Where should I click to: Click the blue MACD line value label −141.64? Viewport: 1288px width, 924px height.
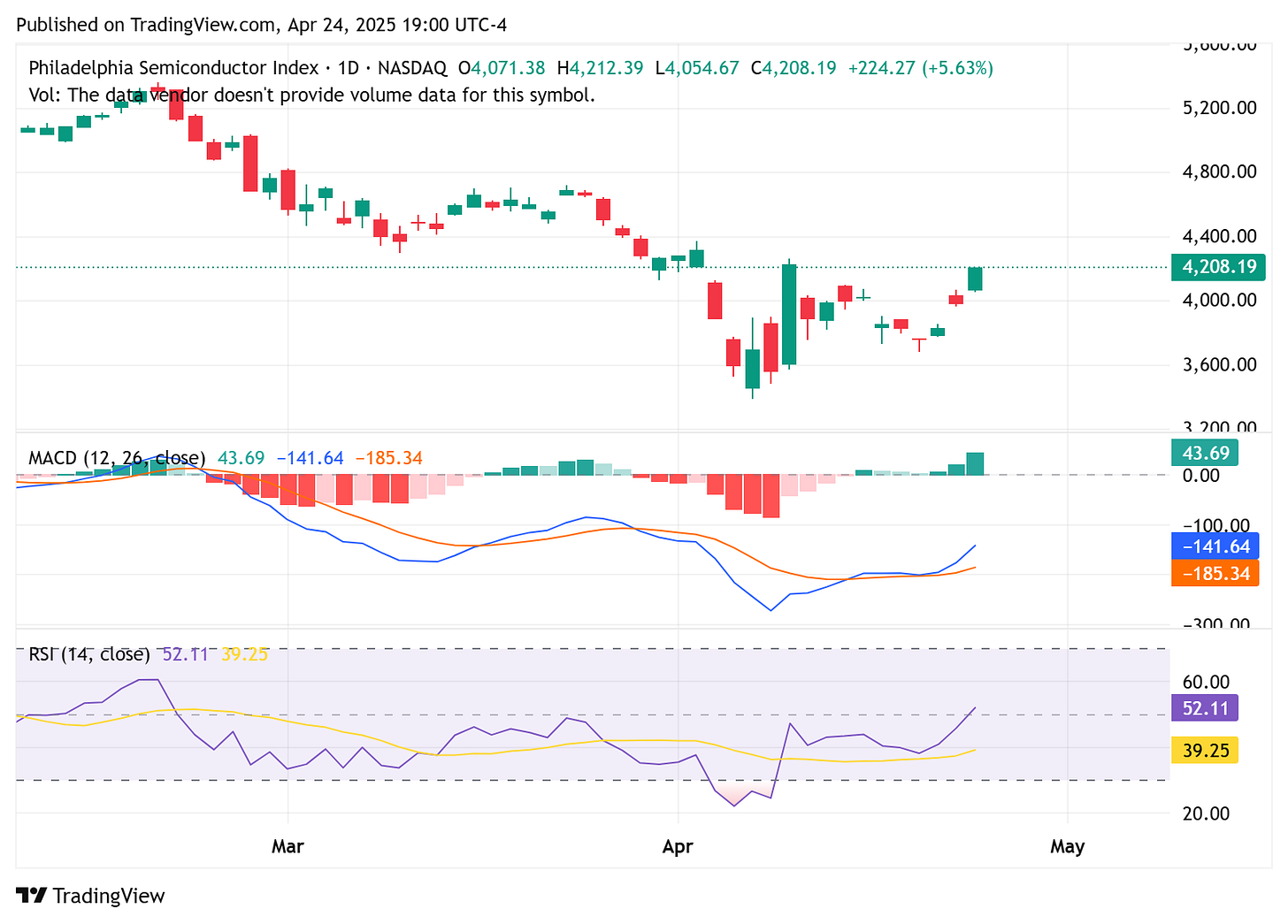click(x=1215, y=546)
